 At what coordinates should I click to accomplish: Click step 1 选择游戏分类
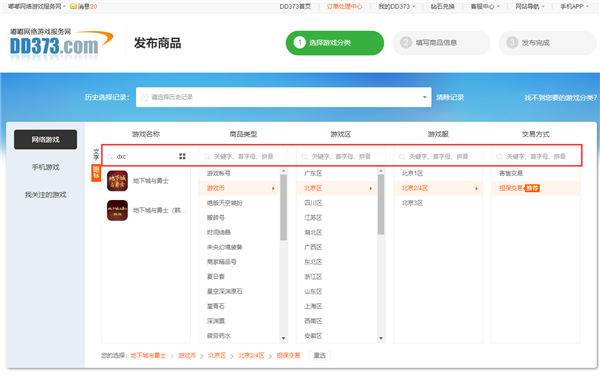335,43
